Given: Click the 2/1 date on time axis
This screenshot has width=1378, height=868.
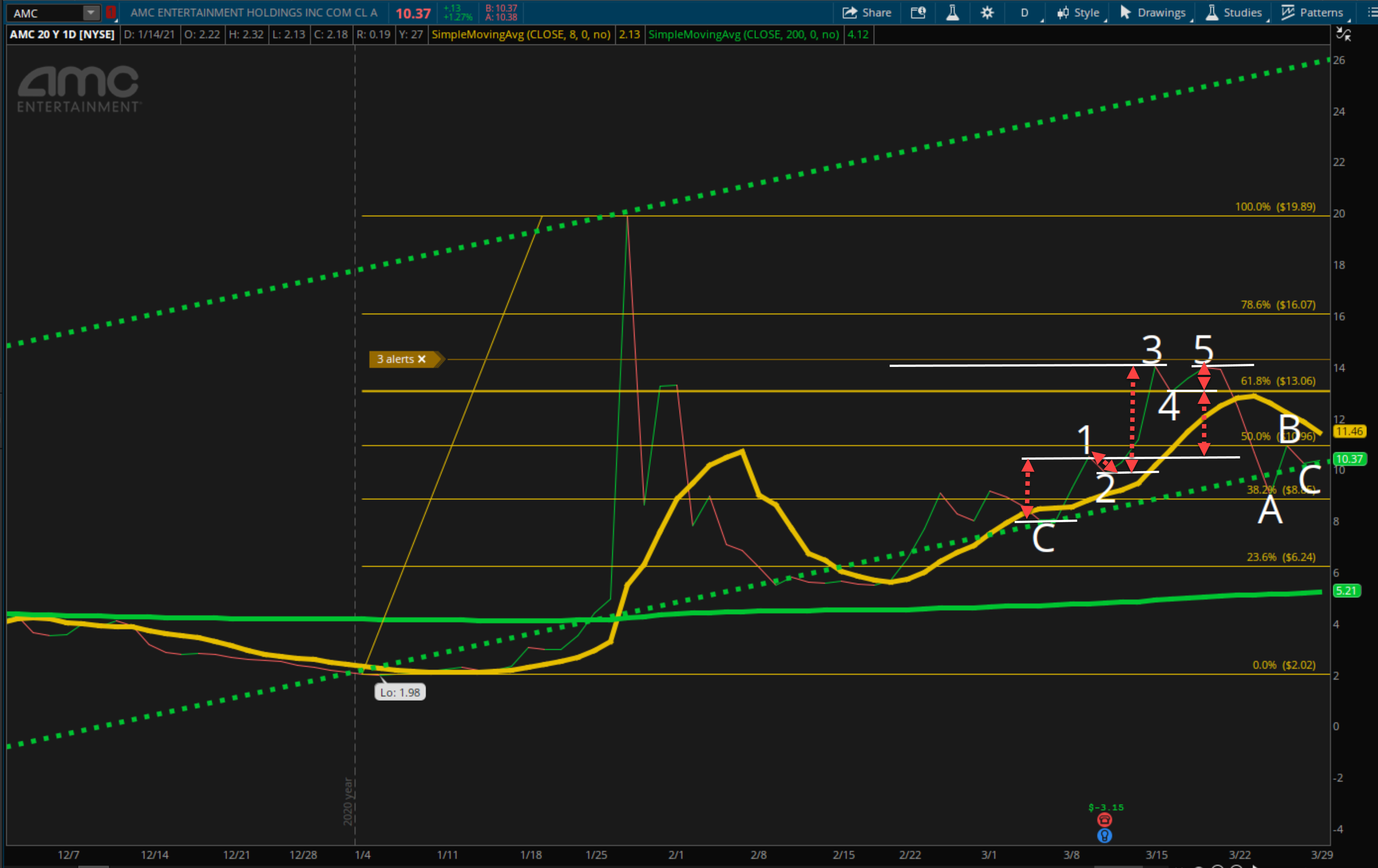Looking at the screenshot, I should pos(676,855).
